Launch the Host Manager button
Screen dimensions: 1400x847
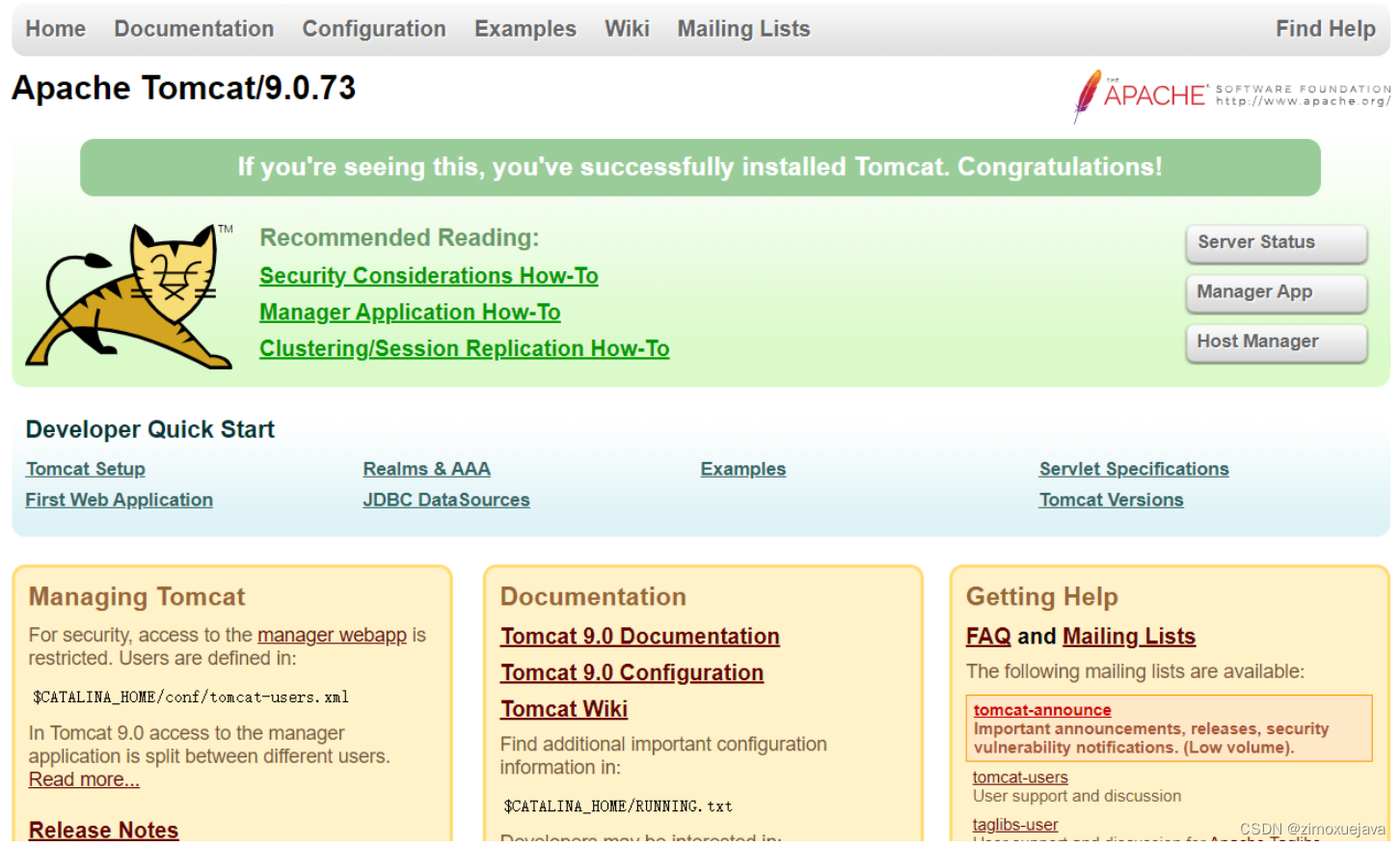point(1277,342)
